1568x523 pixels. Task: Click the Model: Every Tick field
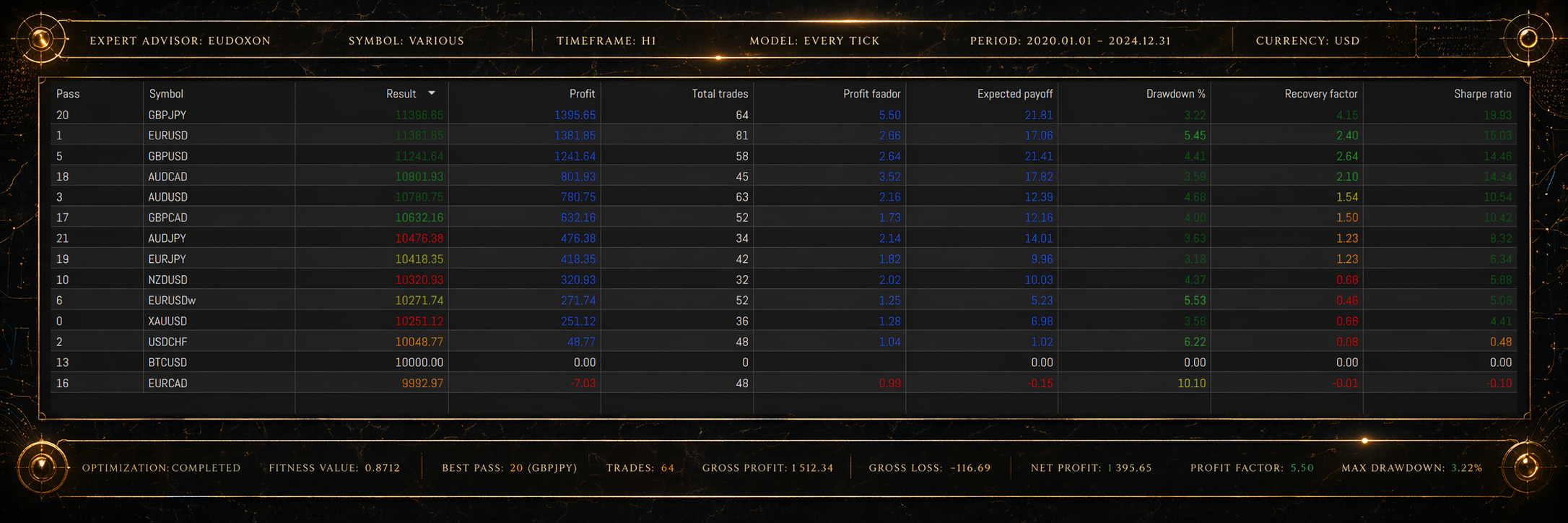(x=814, y=41)
